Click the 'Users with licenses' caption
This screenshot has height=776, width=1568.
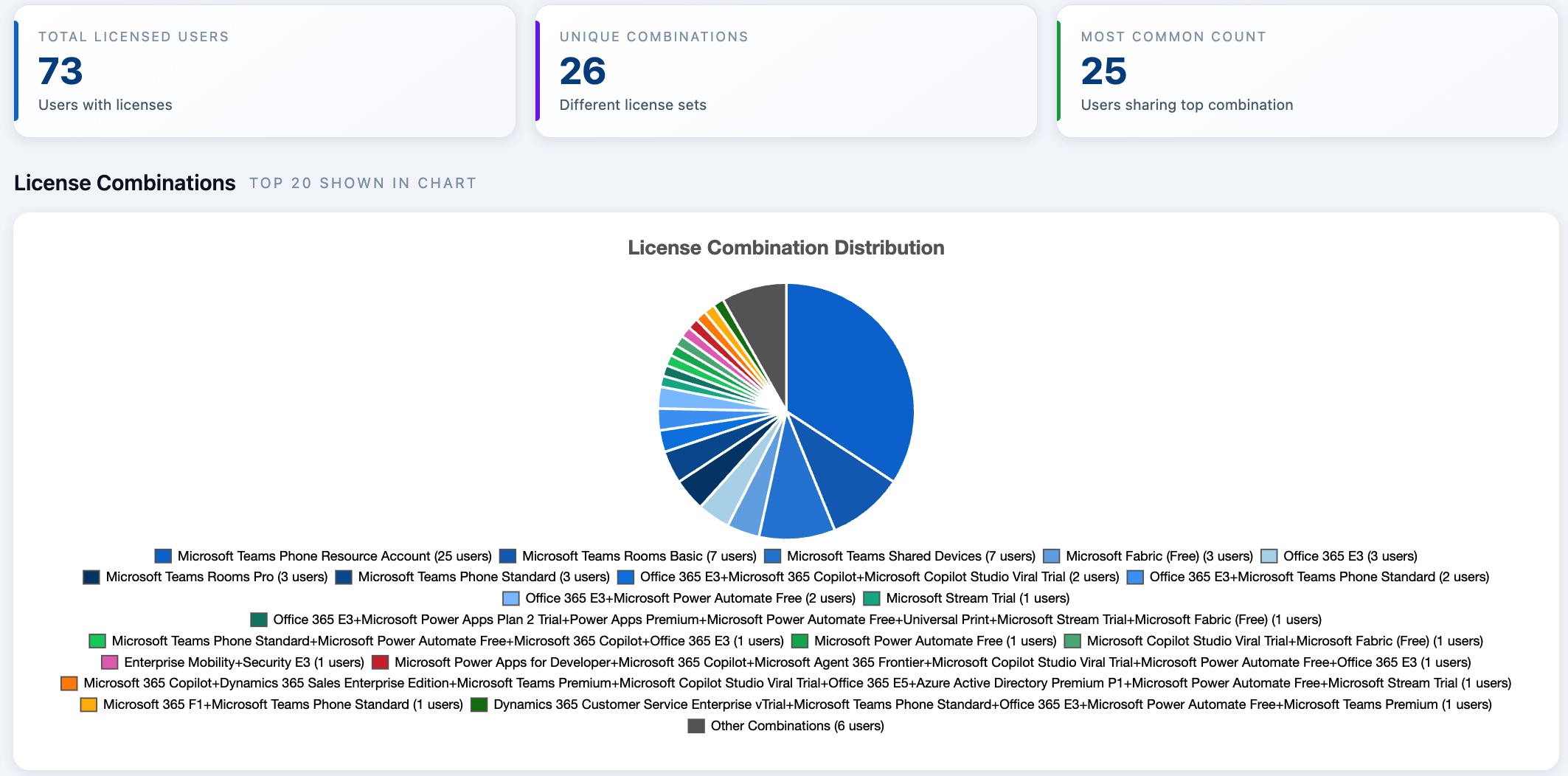click(x=105, y=105)
